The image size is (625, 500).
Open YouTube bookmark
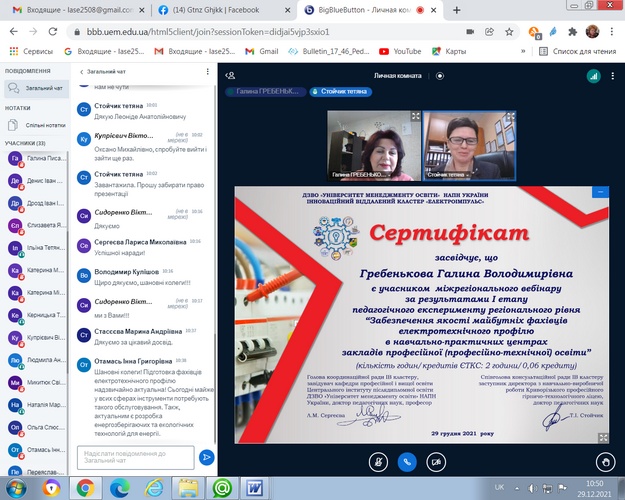coord(400,51)
